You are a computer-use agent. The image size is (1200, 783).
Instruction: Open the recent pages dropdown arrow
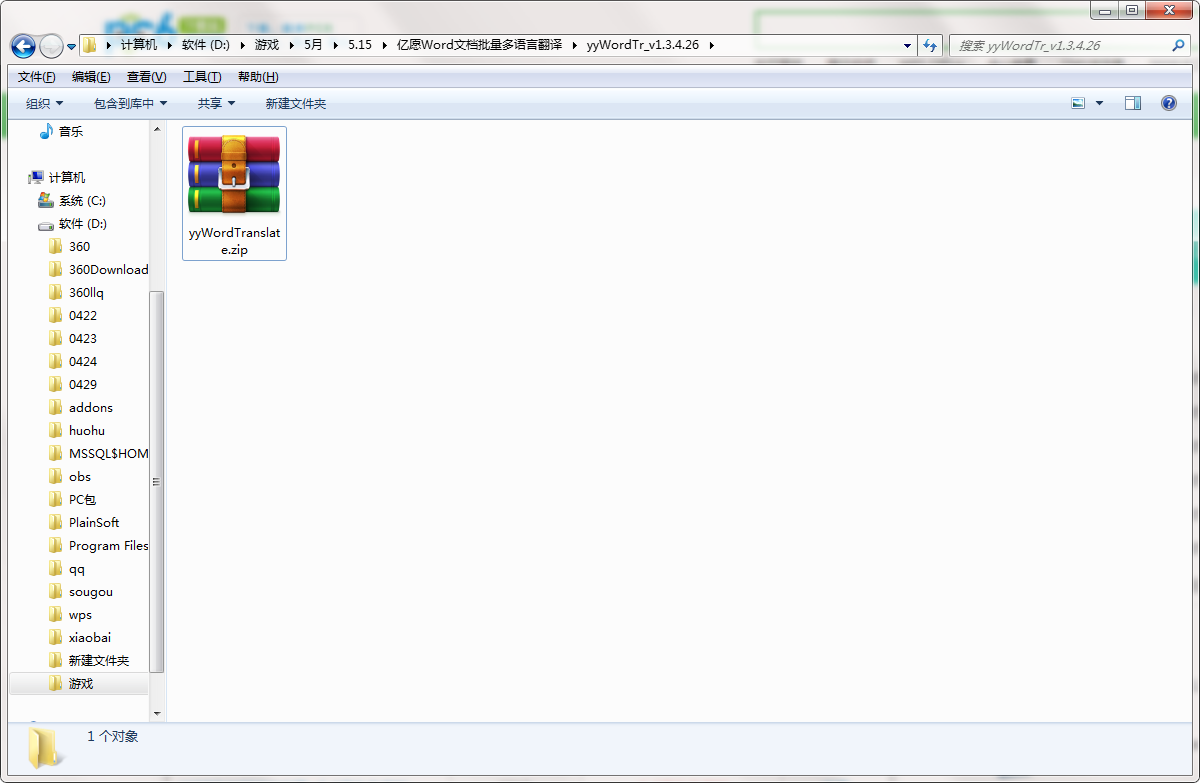coord(72,47)
